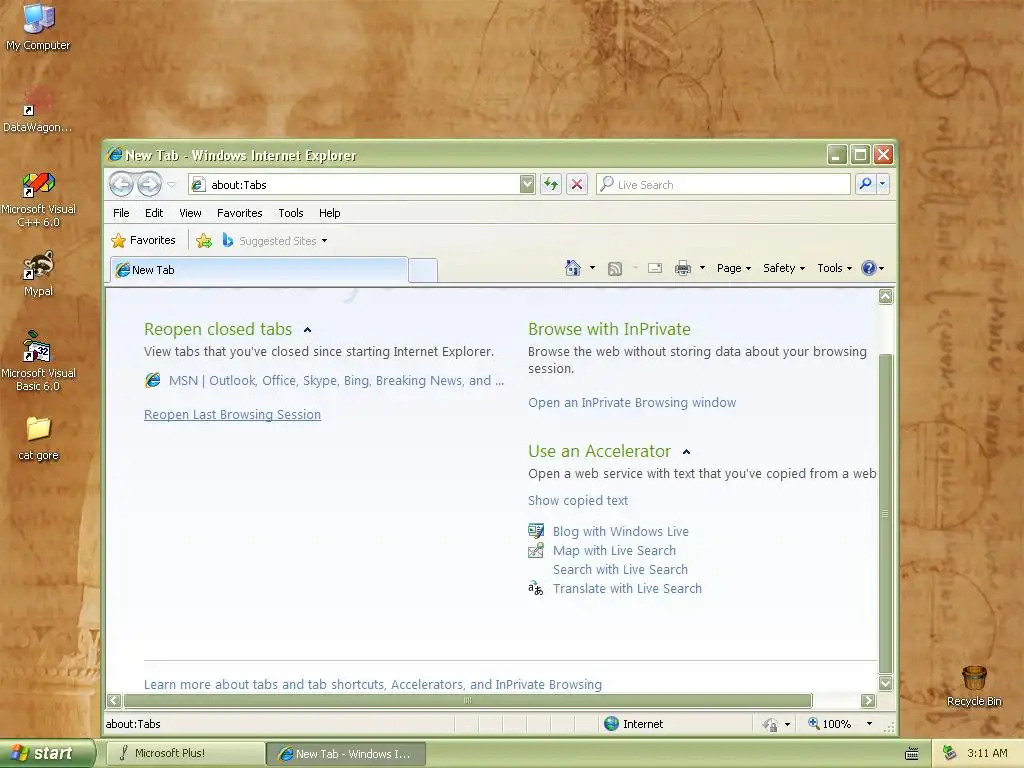Click inside the Live Search box

723,185
